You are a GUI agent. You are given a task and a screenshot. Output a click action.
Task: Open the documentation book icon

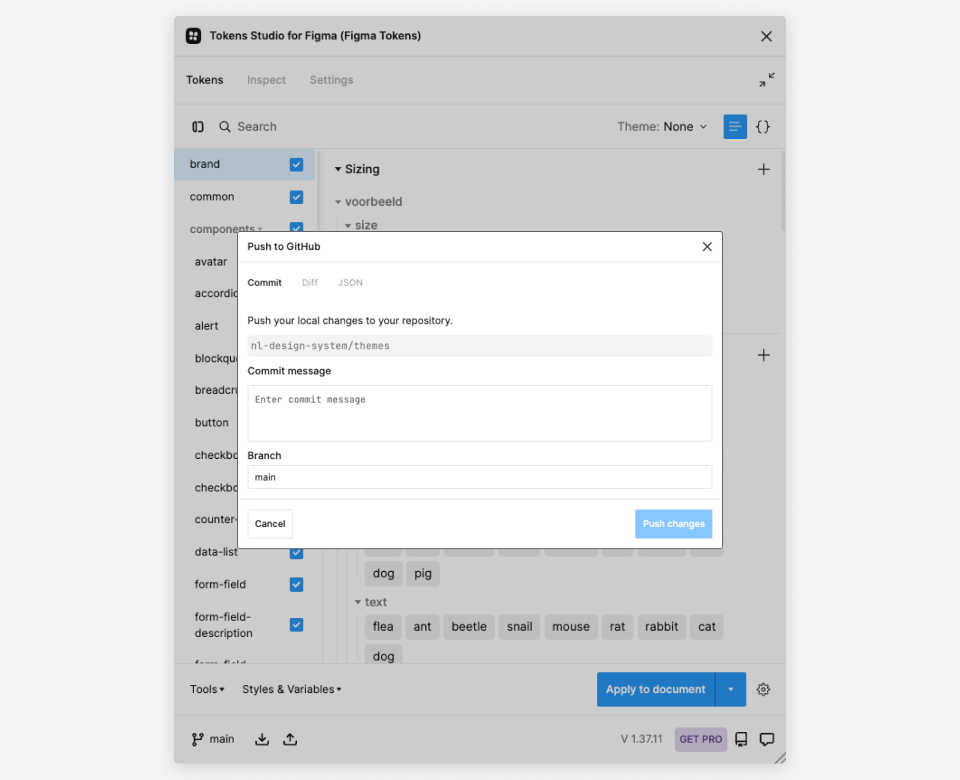tap(741, 739)
